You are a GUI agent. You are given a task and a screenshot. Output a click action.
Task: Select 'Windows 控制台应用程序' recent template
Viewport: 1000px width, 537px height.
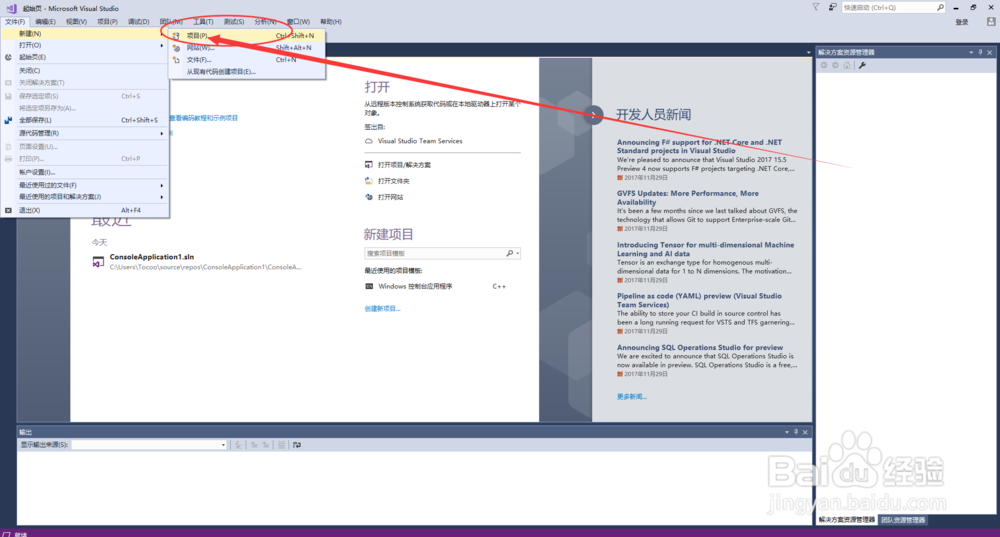pyautogui.click(x=415, y=286)
